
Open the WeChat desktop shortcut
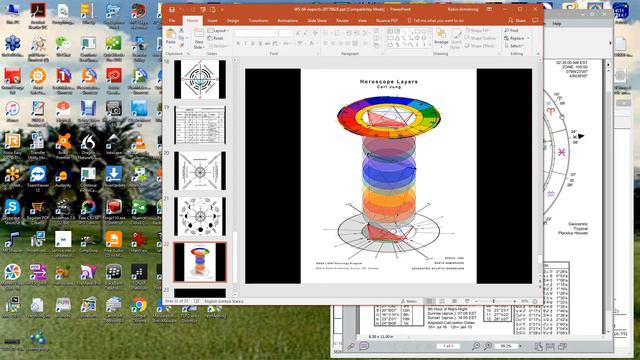pyautogui.click(x=63, y=46)
